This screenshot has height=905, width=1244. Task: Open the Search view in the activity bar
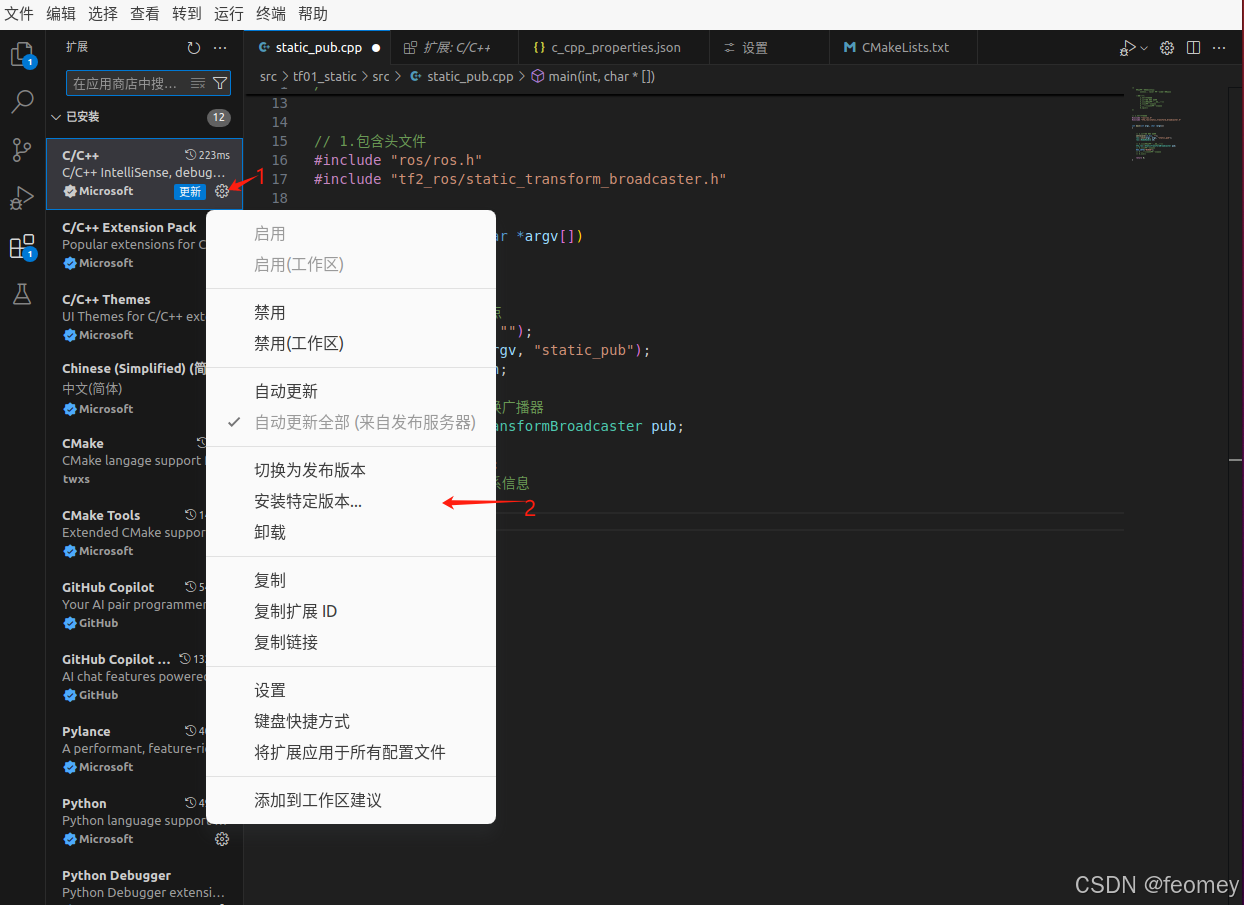coord(22,101)
